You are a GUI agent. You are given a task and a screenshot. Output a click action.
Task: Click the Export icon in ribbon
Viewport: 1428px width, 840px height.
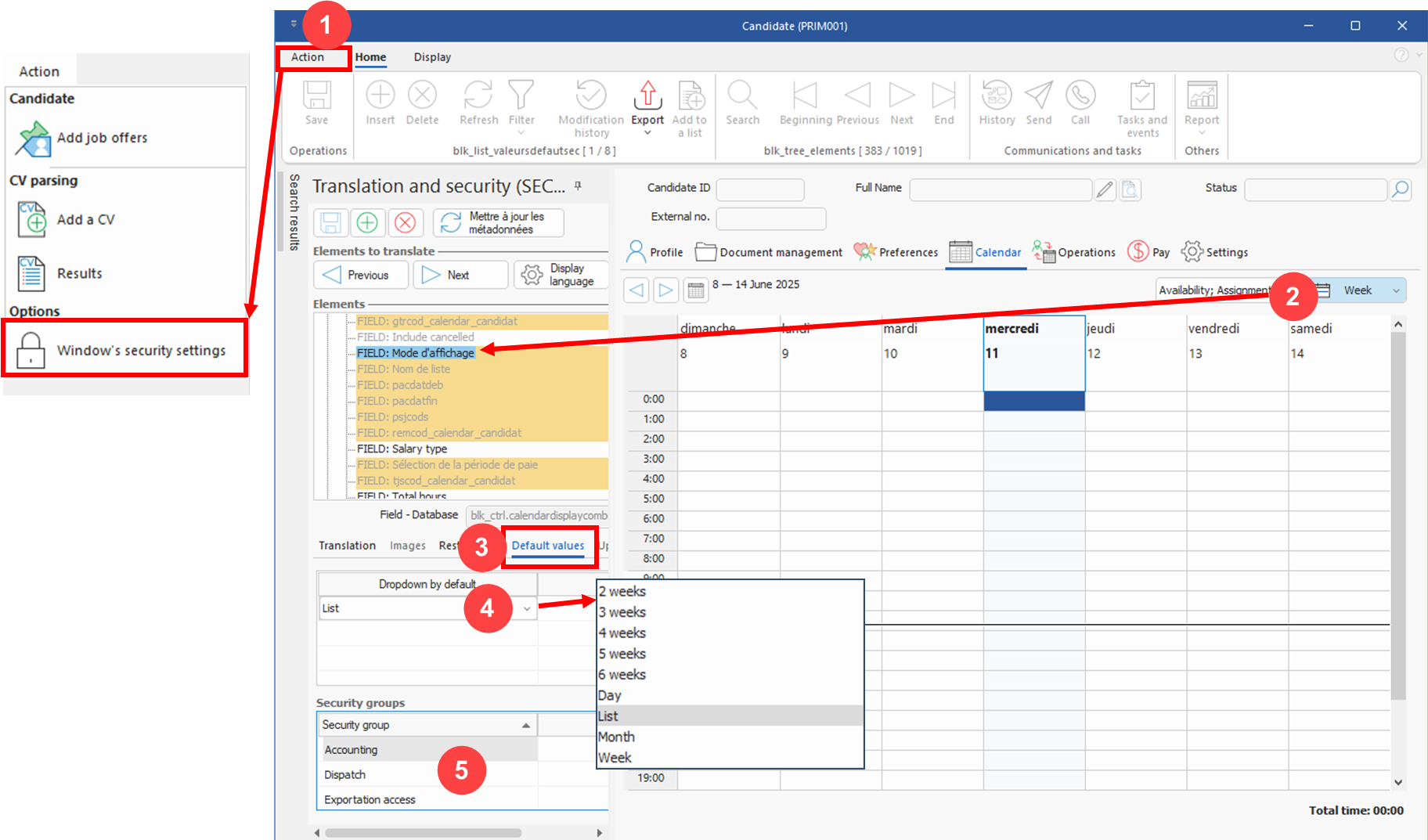pos(647,96)
